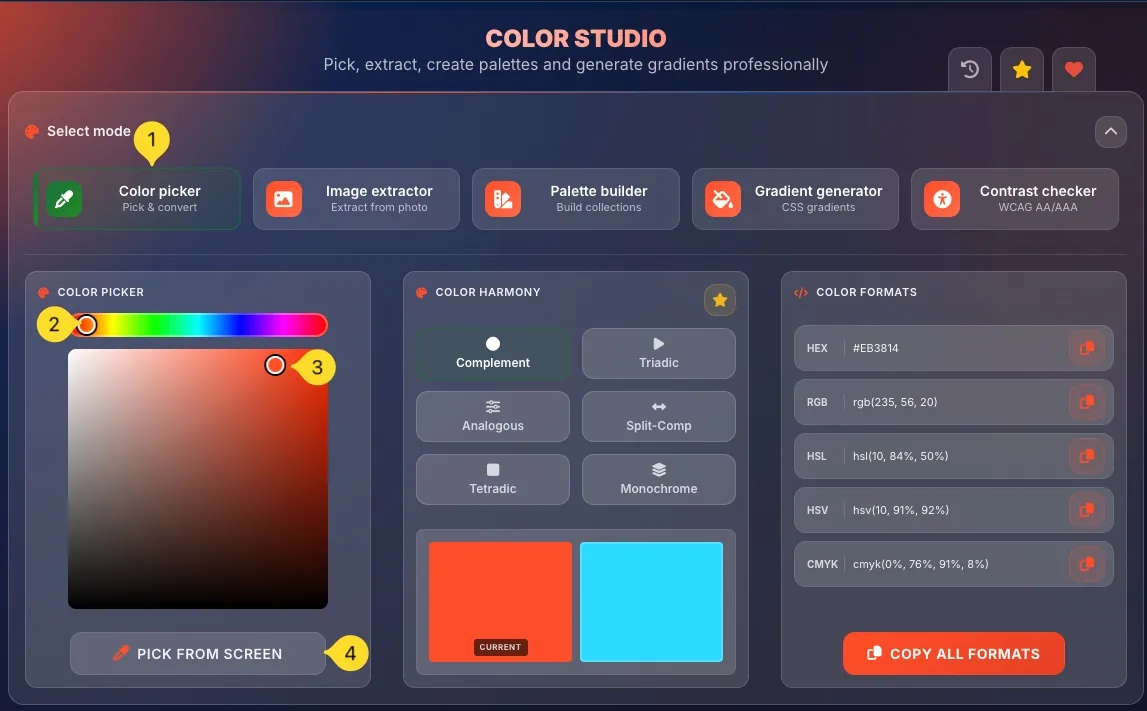
Task: Select the Color picker eyedropper icon
Action: pos(64,199)
